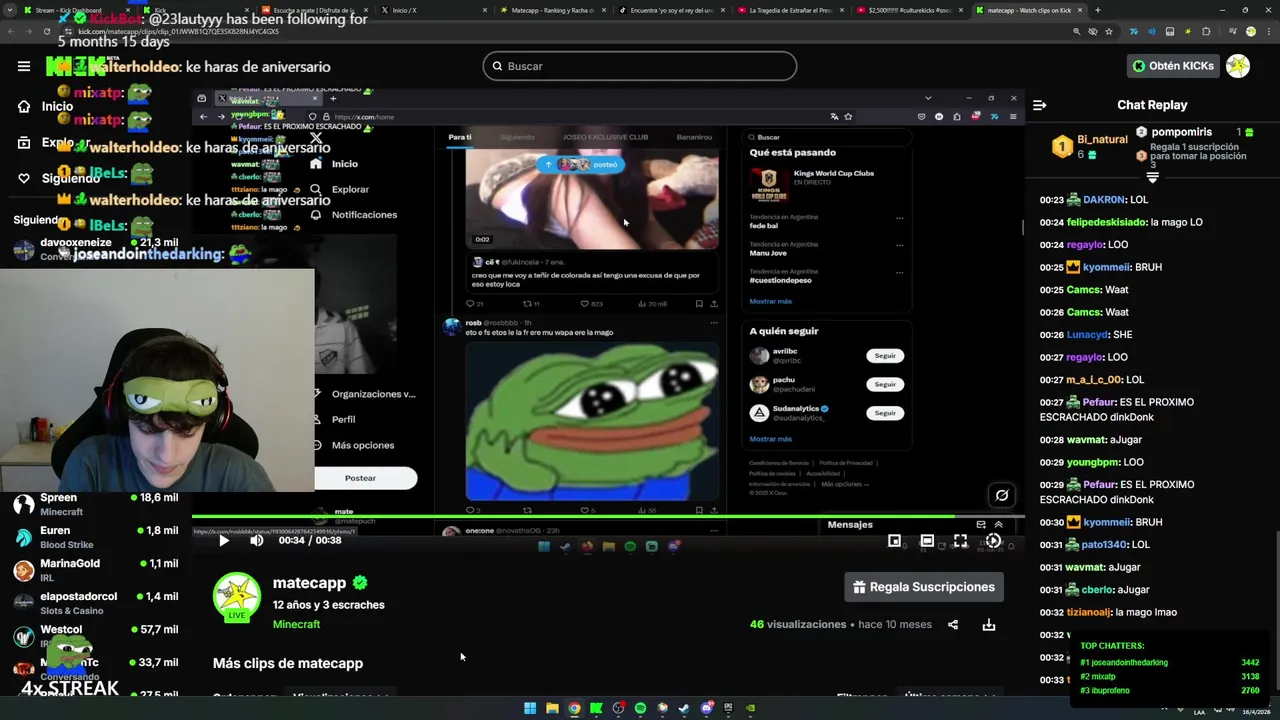Click the Obtén KICKs button
The height and width of the screenshot is (720, 1280).
pyautogui.click(x=1173, y=66)
